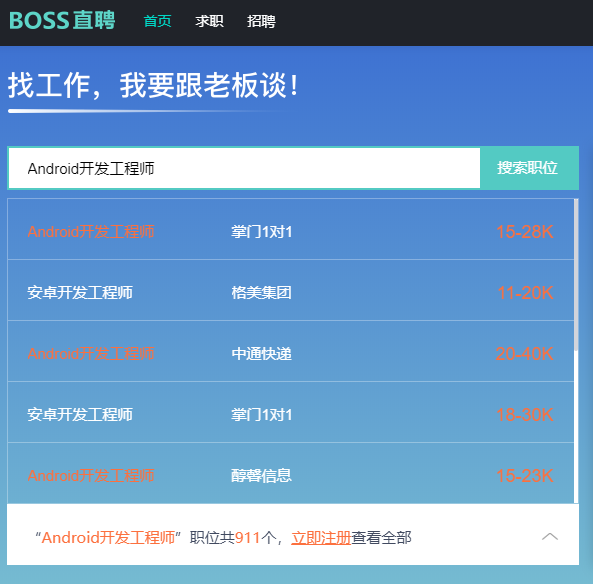The width and height of the screenshot is (593, 584).
Task: Open the Android开发工程师 job at 掌门1对1
Action: pyautogui.click(x=290, y=229)
